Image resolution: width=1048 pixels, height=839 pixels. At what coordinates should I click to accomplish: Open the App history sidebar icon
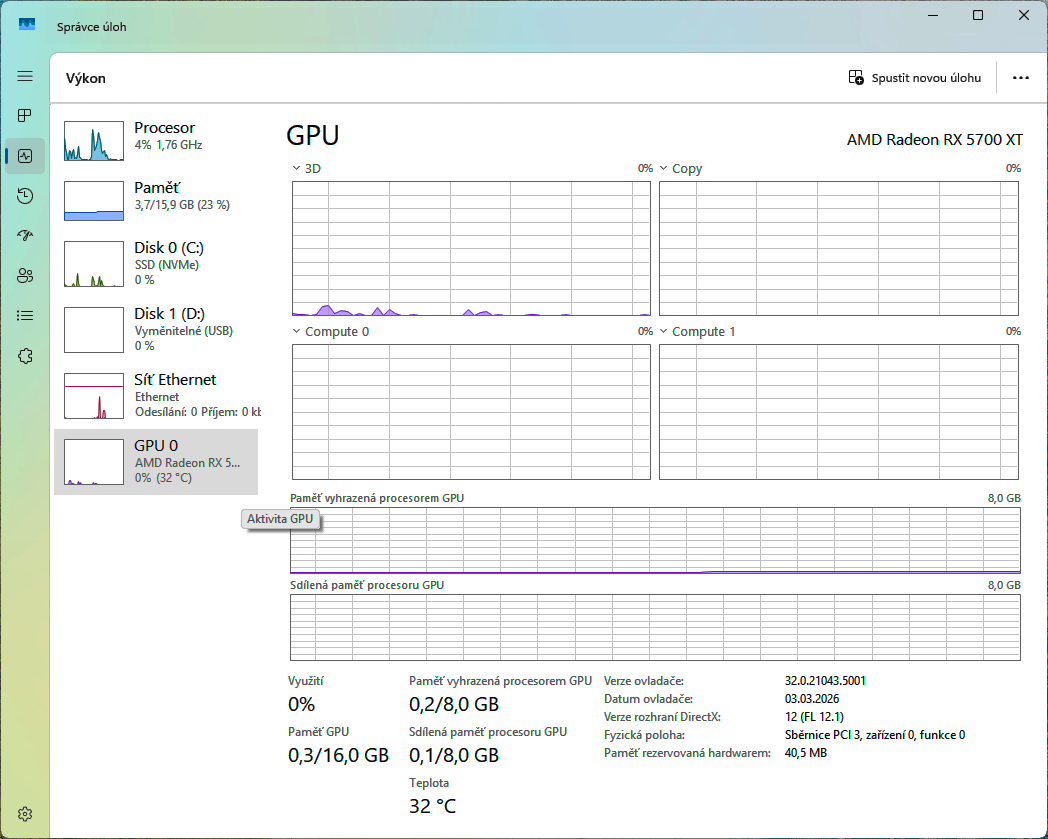(x=25, y=196)
